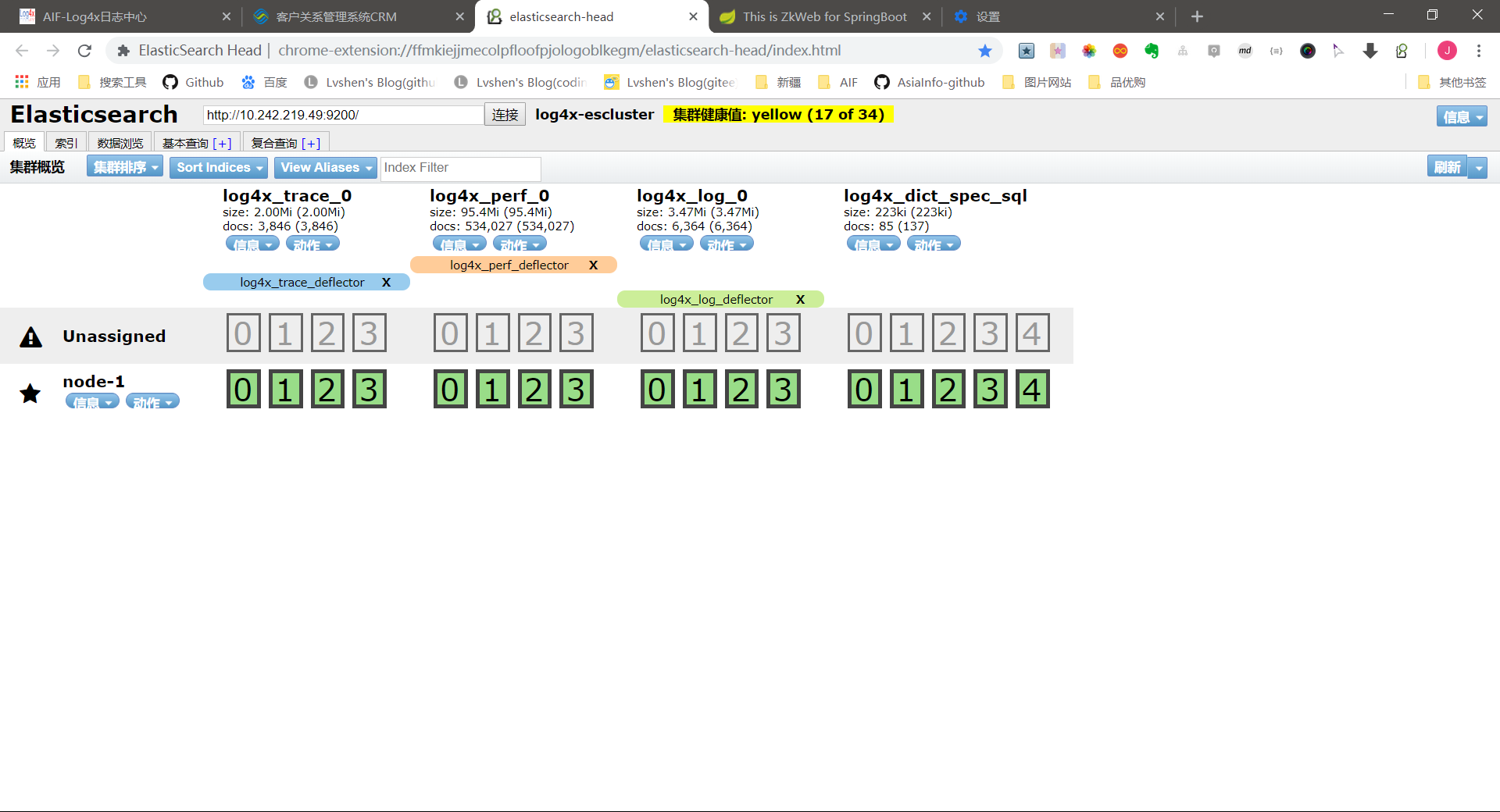Viewport: 1500px width, 812px height.
Task: Open 图片网站 bookmark folder
Action: coord(1037,82)
